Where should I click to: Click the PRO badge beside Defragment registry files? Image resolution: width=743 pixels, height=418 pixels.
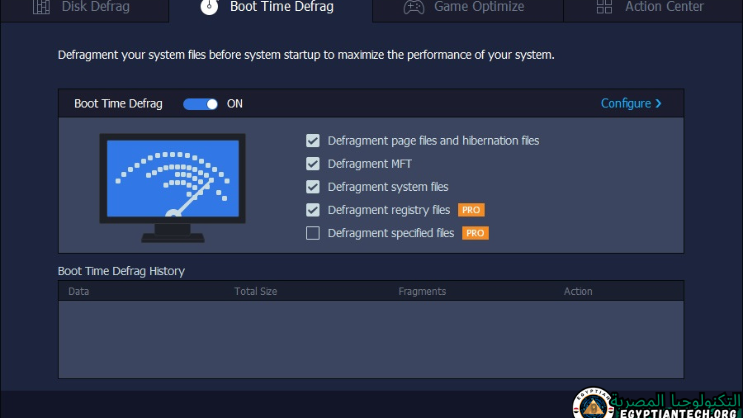(471, 210)
